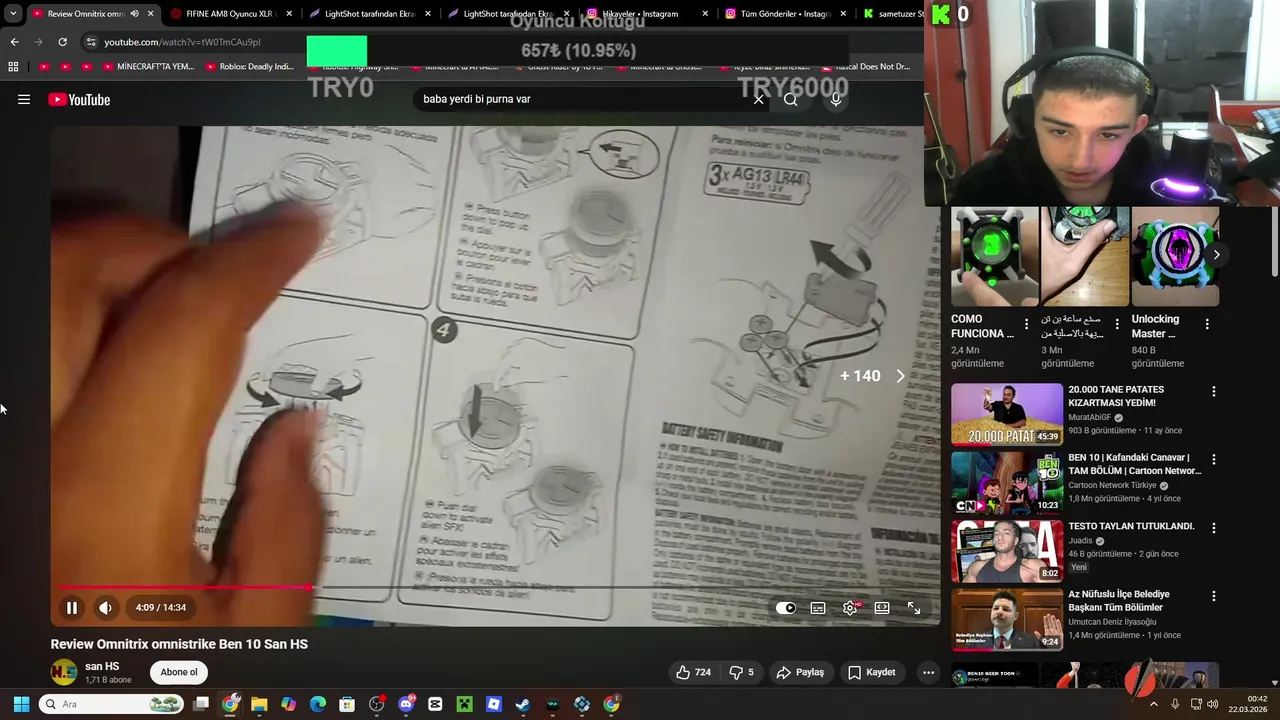This screenshot has width=1280, height=720.
Task: Show hidden system tray icons
Action: coord(1153,704)
